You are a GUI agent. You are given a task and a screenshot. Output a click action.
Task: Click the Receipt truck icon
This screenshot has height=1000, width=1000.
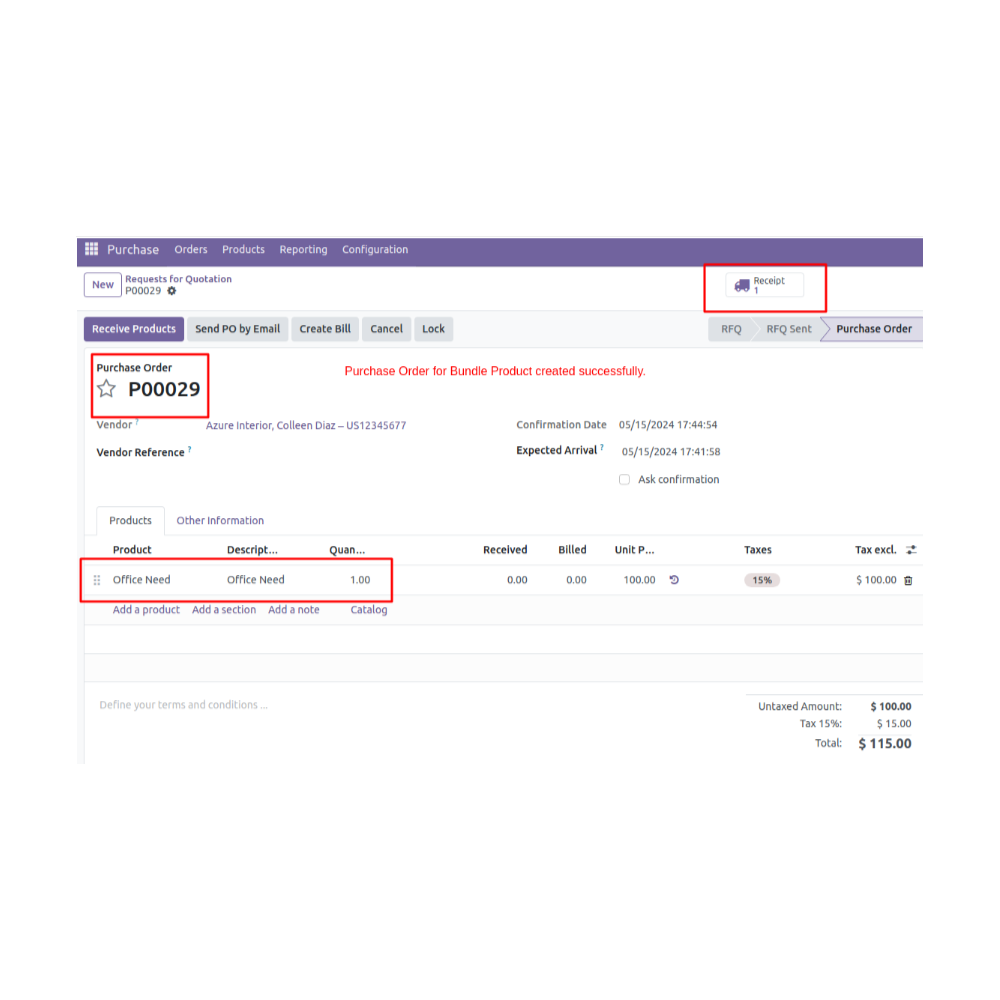[x=742, y=286]
